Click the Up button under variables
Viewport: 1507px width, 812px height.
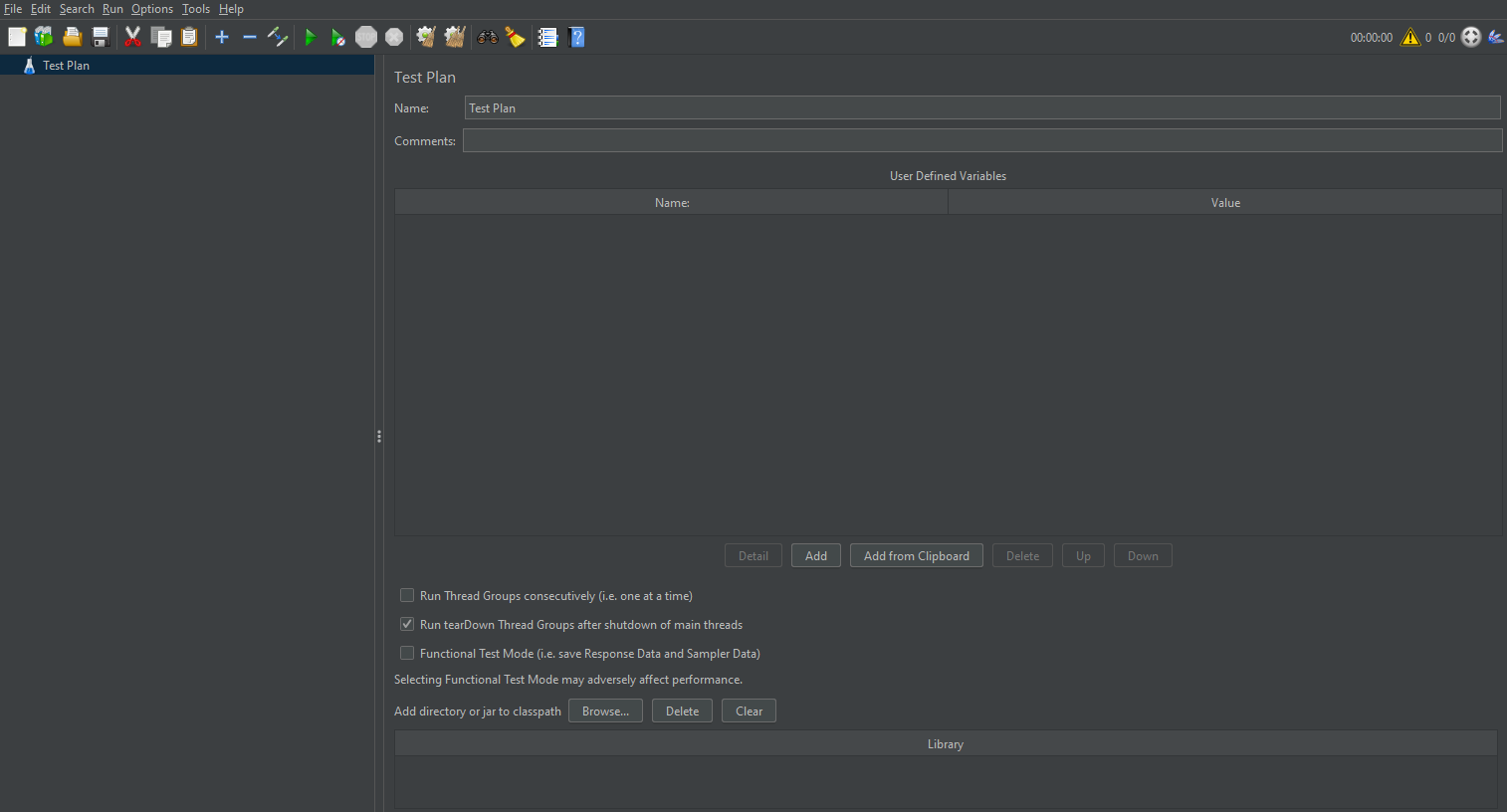tap(1083, 555)
